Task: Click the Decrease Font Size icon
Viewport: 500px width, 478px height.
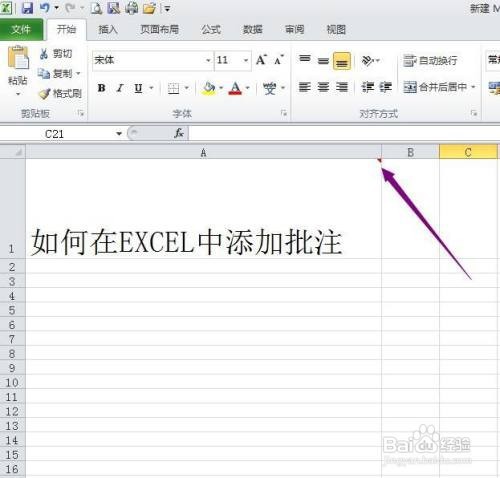Action: [x=279, y=60]
